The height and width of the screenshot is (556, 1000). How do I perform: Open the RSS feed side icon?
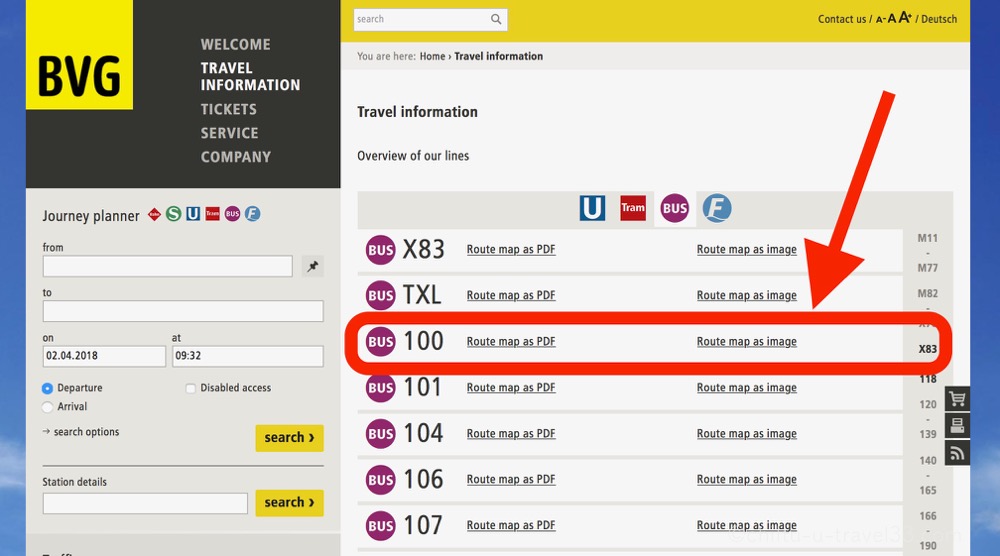tap(957, 453)
